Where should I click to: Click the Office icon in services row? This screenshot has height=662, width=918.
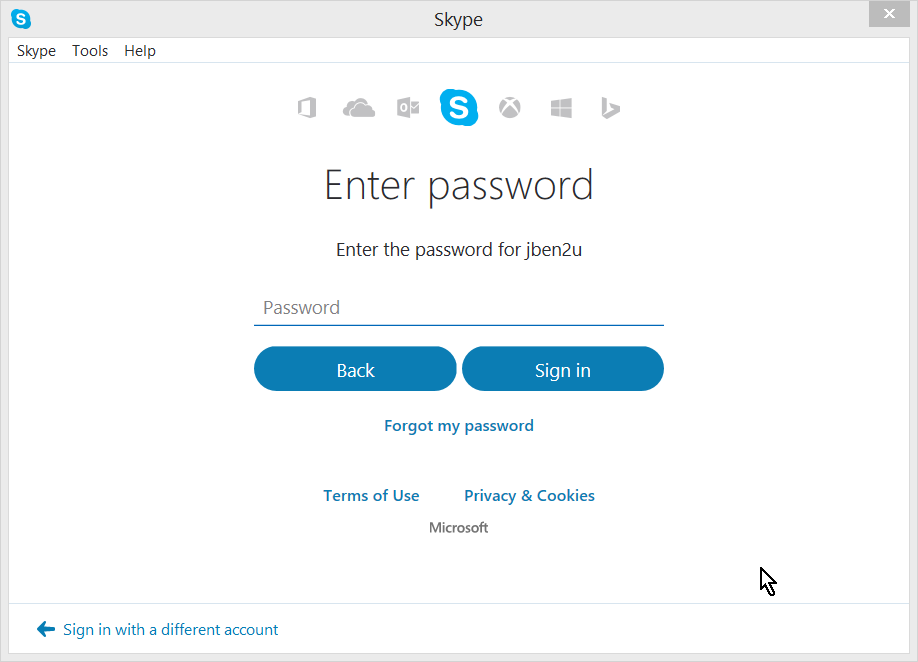point(307,108)
